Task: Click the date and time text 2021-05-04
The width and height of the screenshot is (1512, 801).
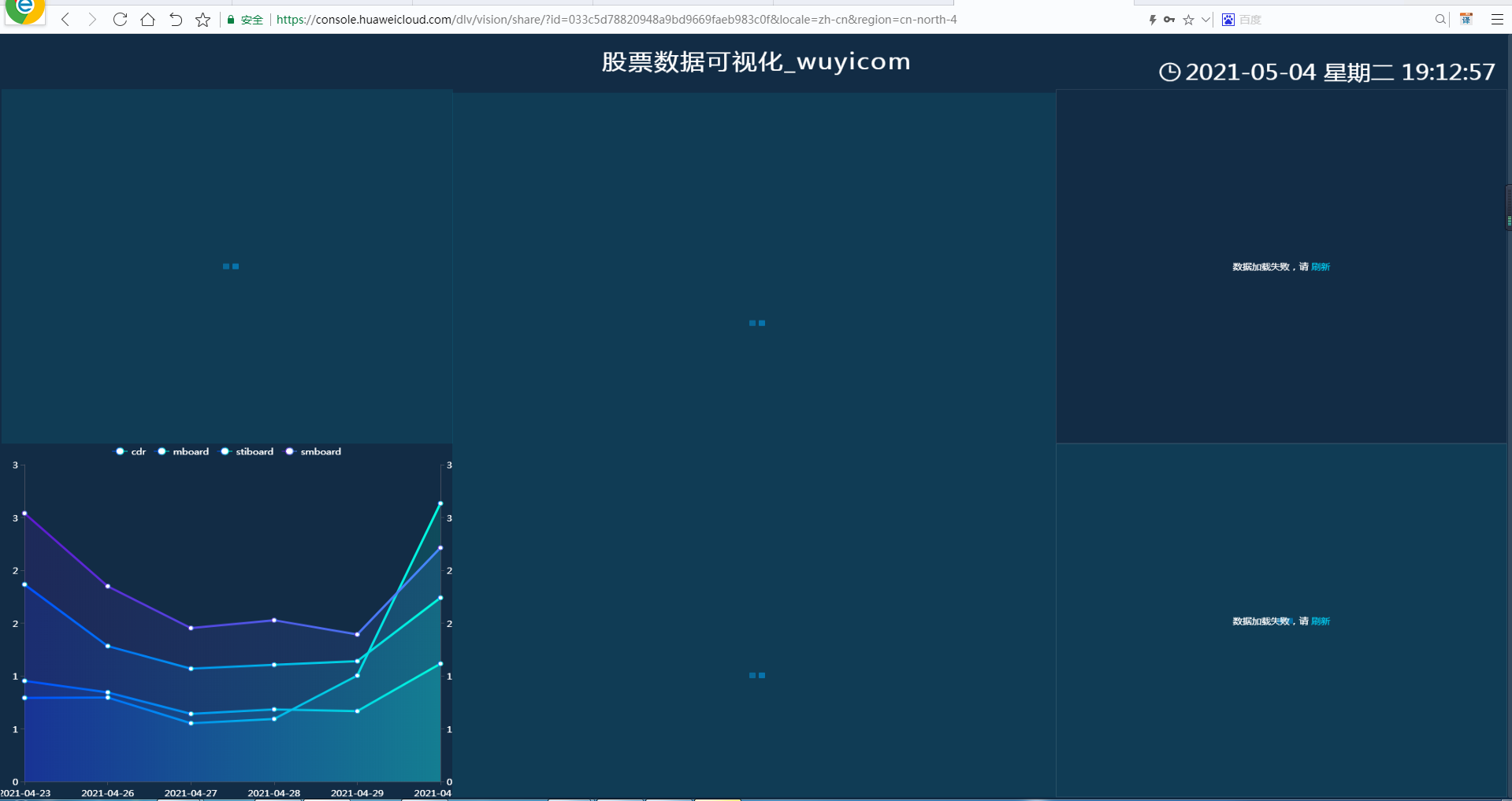Action: (1340, 72)
